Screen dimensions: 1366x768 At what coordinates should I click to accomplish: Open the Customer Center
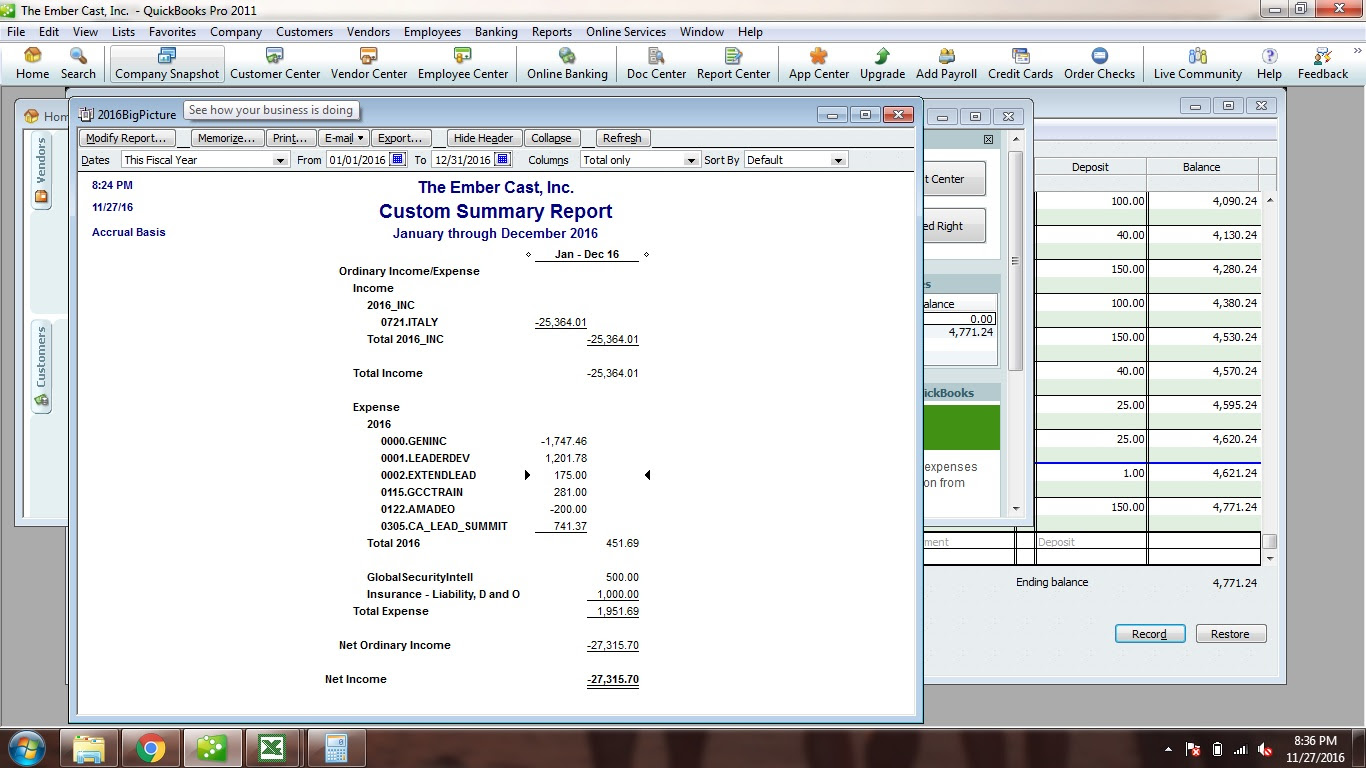coord(275,64)
